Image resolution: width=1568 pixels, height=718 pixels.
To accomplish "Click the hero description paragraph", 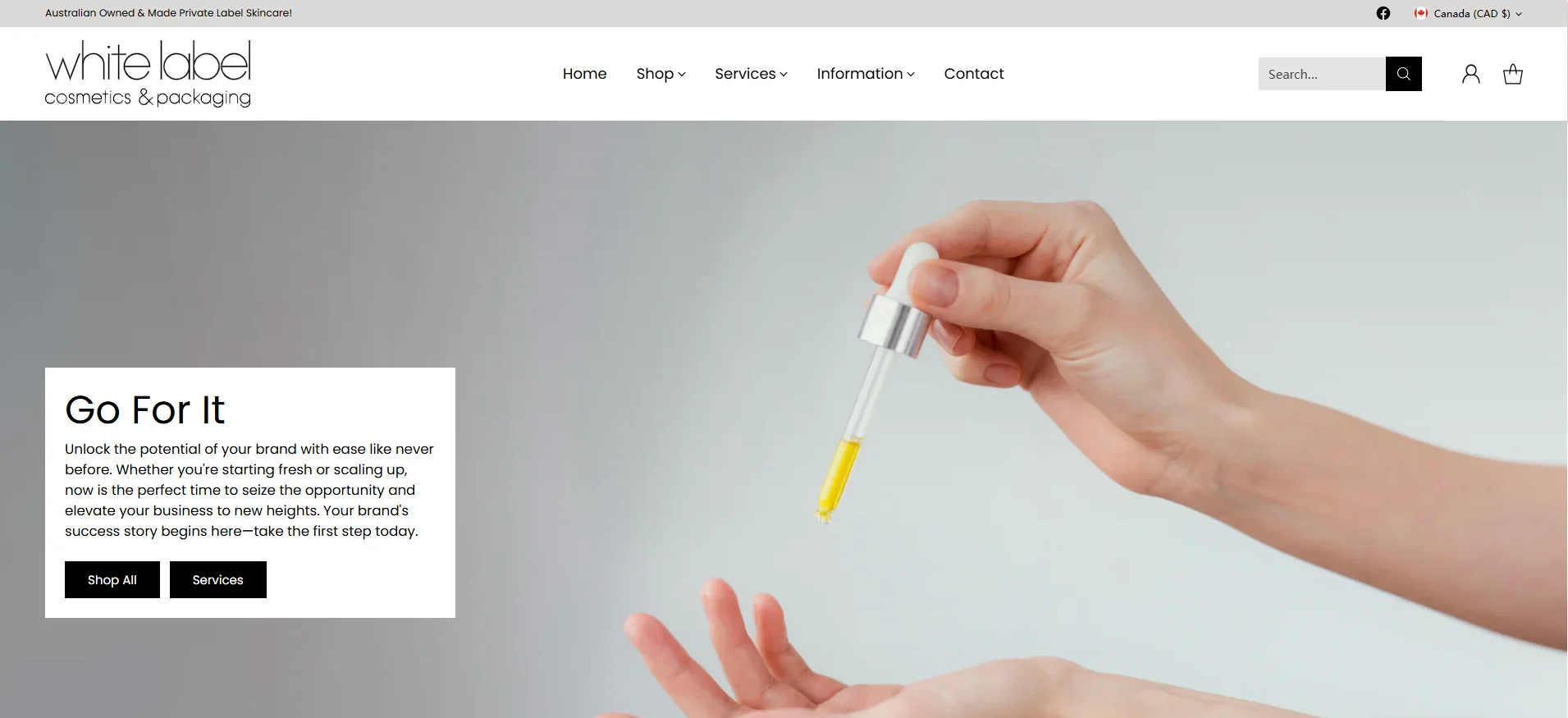I will [249, 490].
